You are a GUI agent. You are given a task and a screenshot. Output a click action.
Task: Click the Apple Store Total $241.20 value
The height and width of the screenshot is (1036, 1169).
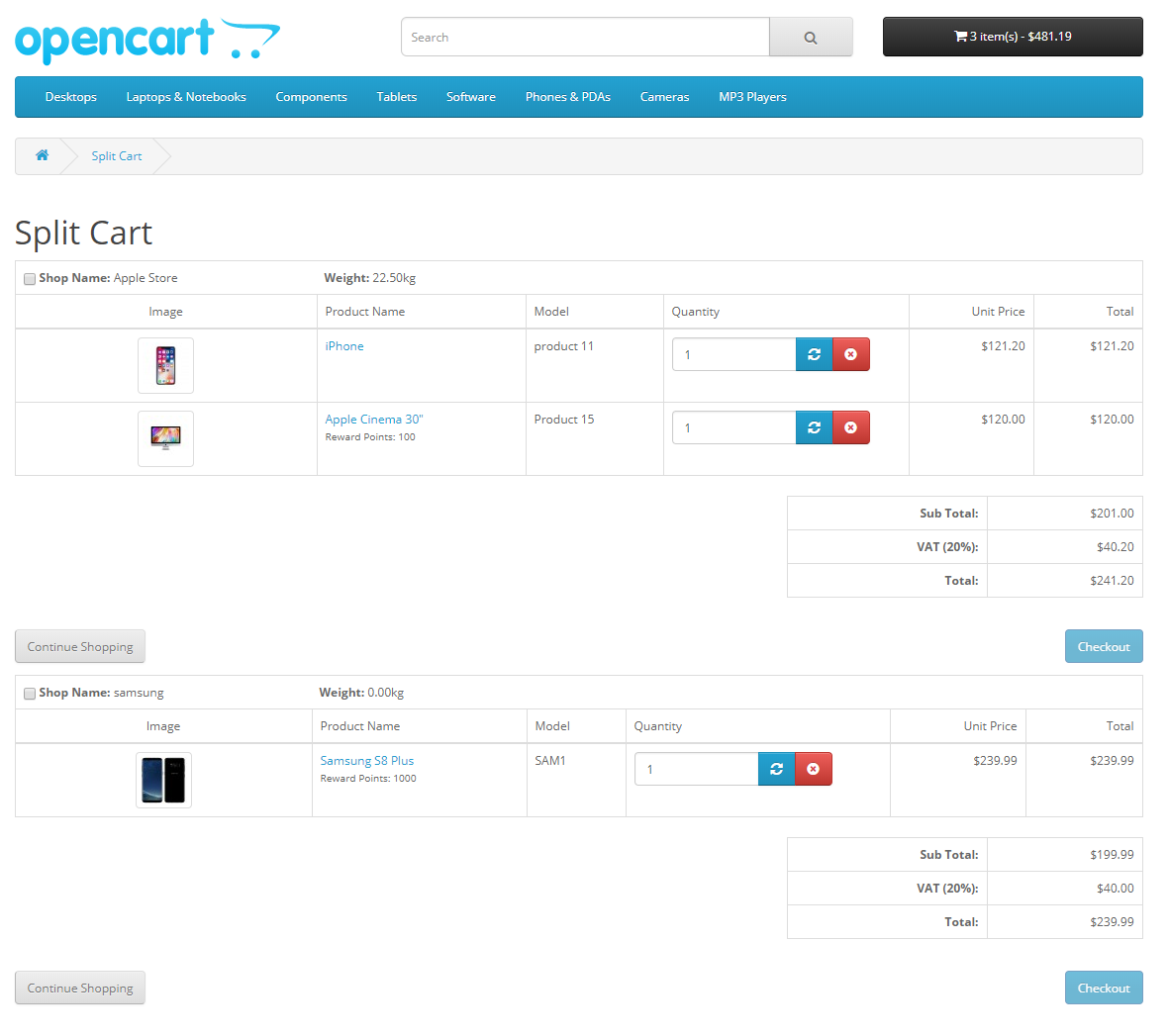click(1112, 581)
